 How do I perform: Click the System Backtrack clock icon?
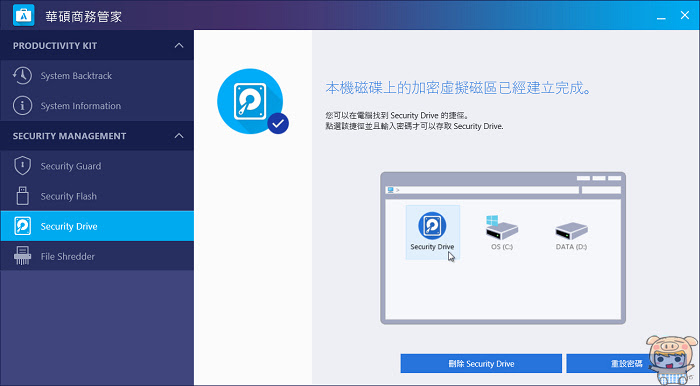22,75
